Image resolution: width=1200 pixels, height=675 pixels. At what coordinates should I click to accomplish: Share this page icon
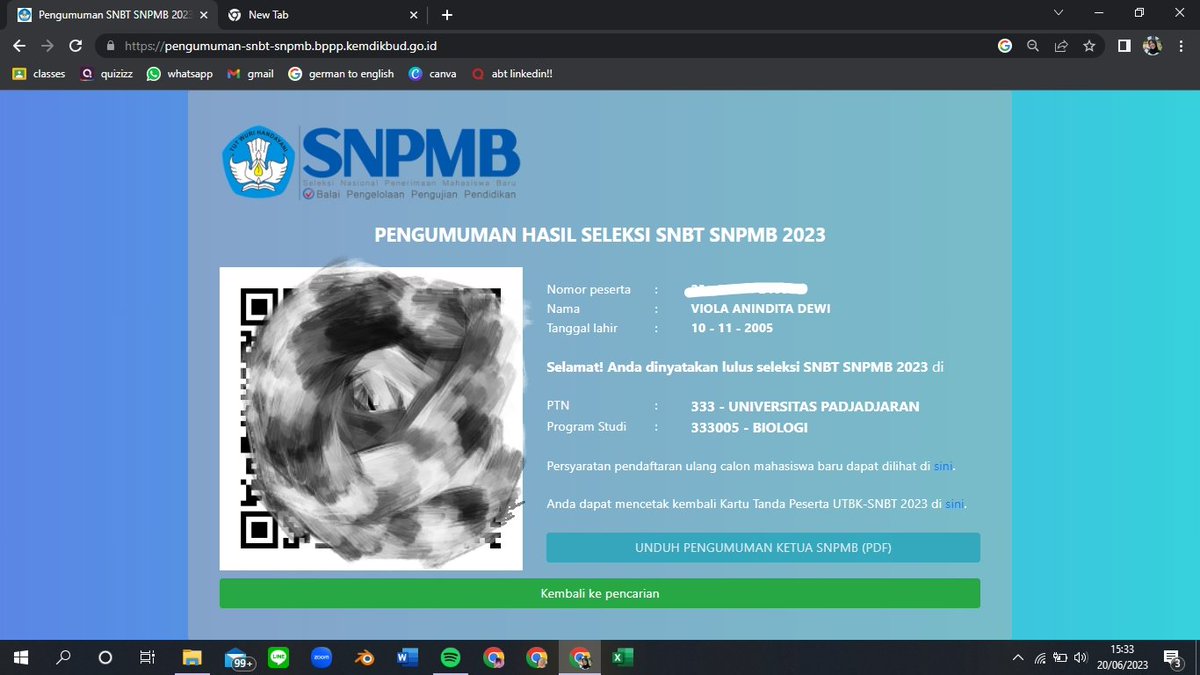(1061, 46)
